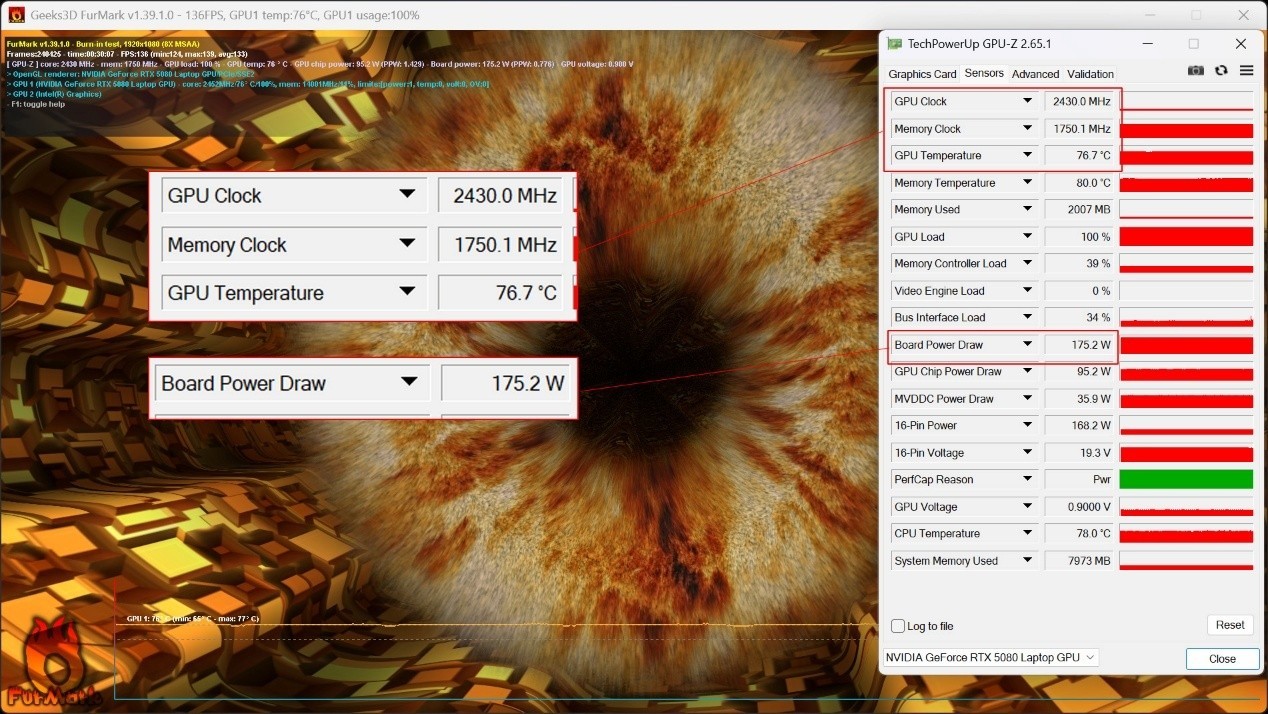This screenshot has height=714, width=1268.
Task: Click the green PerfCap Reason graph bar
Action: 1185,479
